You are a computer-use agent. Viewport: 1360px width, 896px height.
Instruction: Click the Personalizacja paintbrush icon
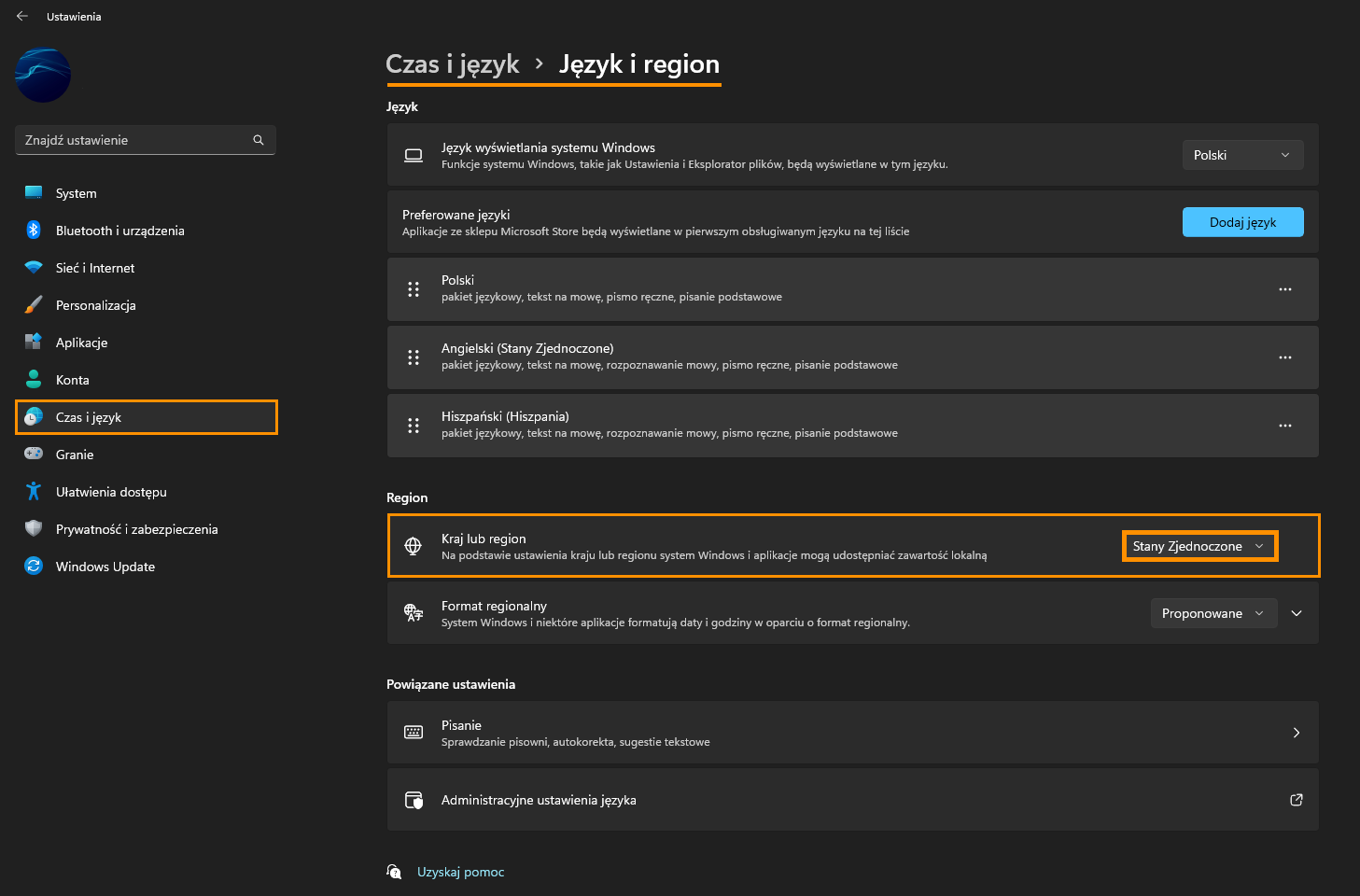(34, 305)
